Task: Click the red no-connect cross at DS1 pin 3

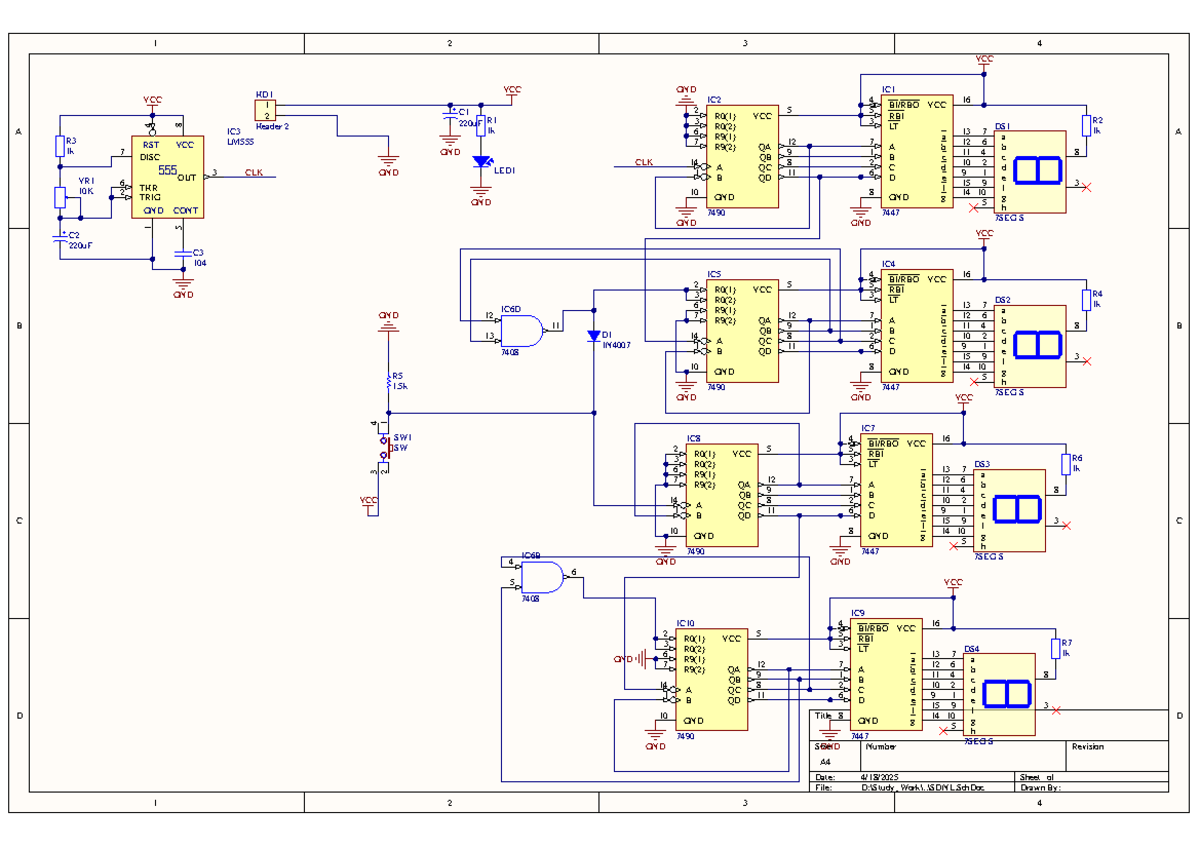Action: pos(1088,187)
